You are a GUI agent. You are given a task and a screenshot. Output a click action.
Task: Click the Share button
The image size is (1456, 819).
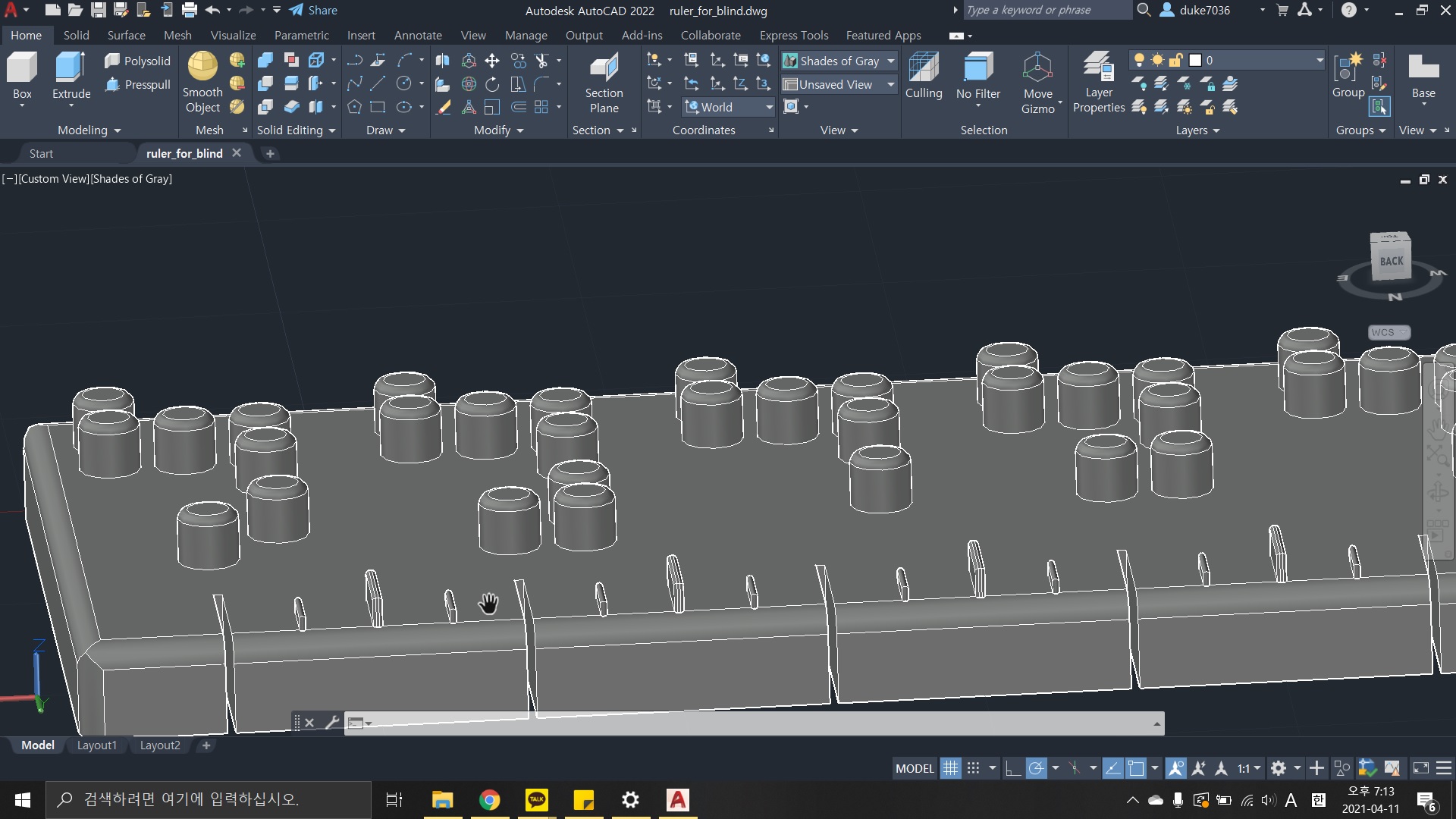pyautogui.click(x=313, y=10)
